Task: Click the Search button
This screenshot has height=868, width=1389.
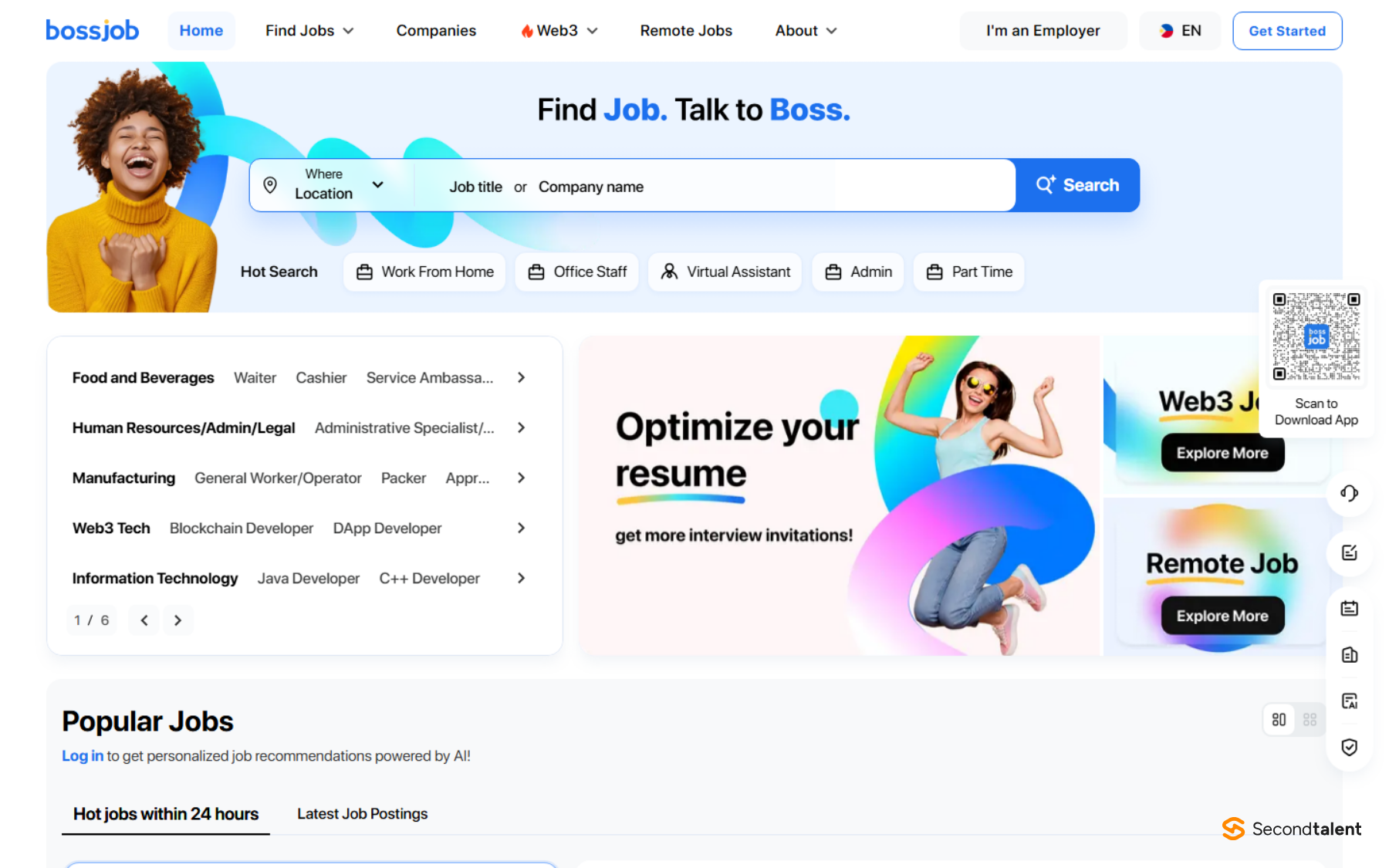Action: click(1077, 185)
